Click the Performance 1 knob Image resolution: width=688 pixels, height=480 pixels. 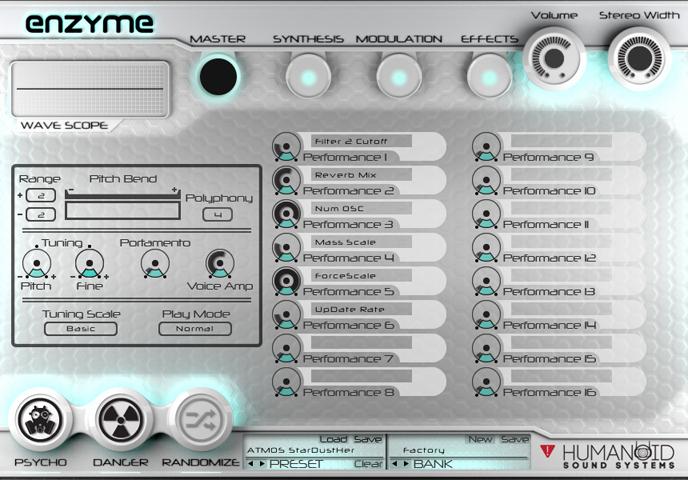[287, 147]
